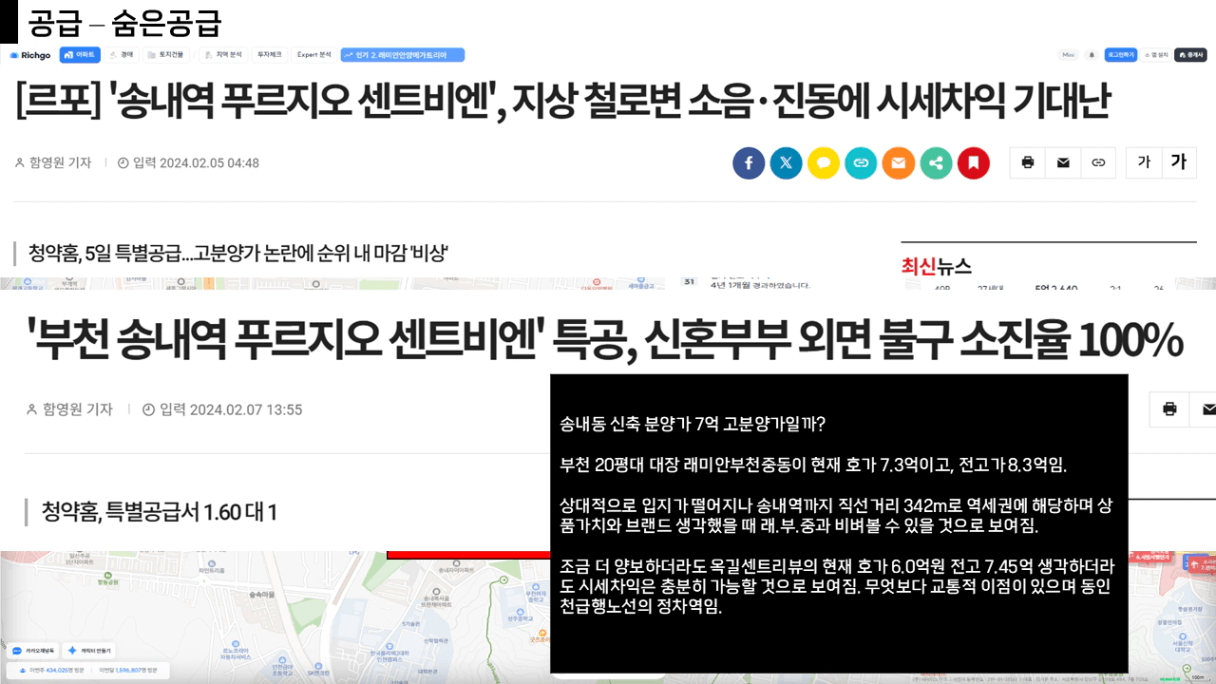Bookmark article with the red icon
The width and height of the screenshot is (1216, 684).
click(973, 163)
